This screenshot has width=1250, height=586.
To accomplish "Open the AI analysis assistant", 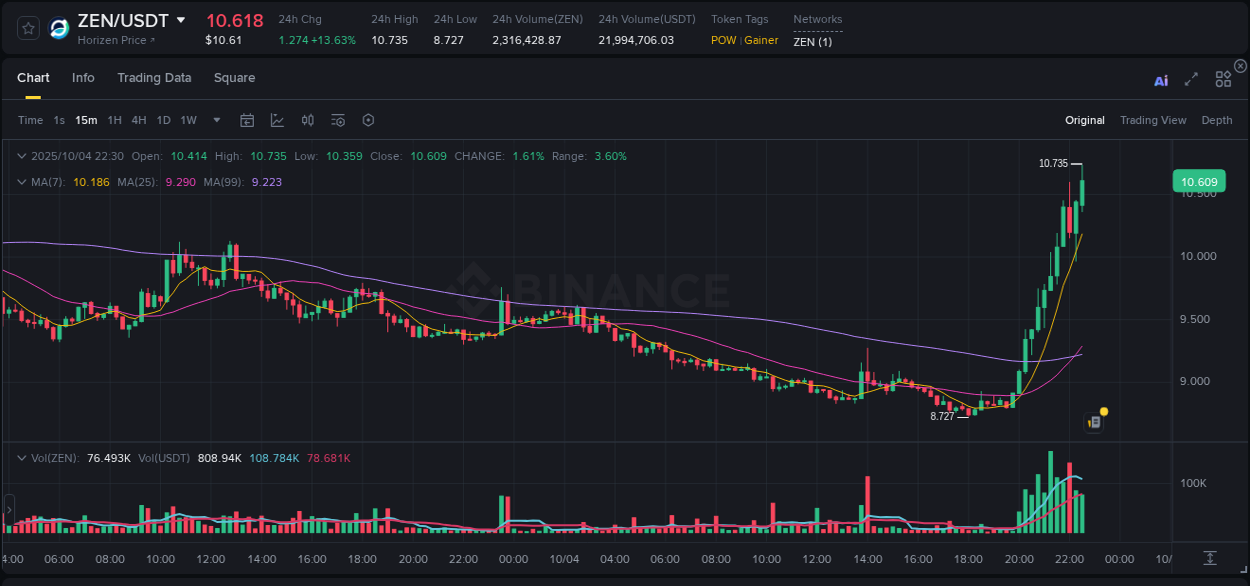I will [x=1160, y=78].
